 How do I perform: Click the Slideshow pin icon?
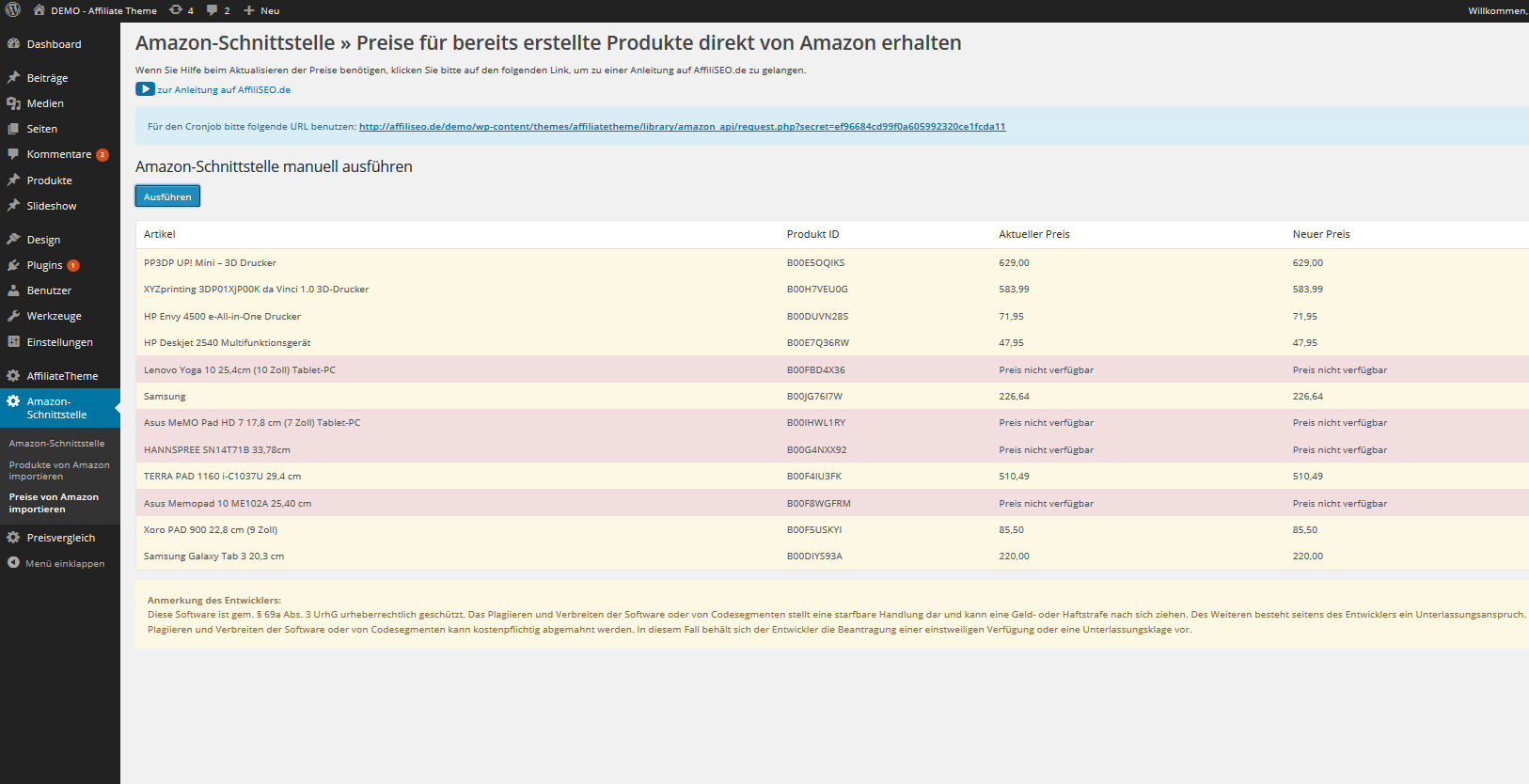[x=13, y=205]
